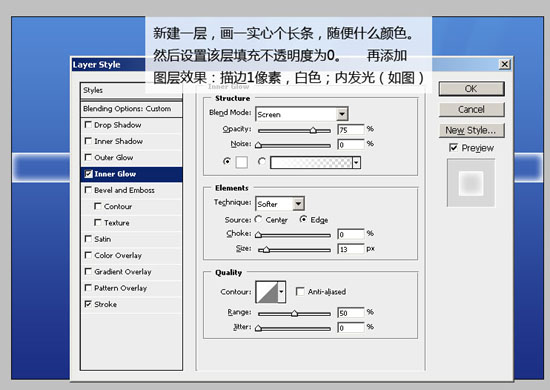Enable the Color Overlay checkbox

click(x=88, y=255)
